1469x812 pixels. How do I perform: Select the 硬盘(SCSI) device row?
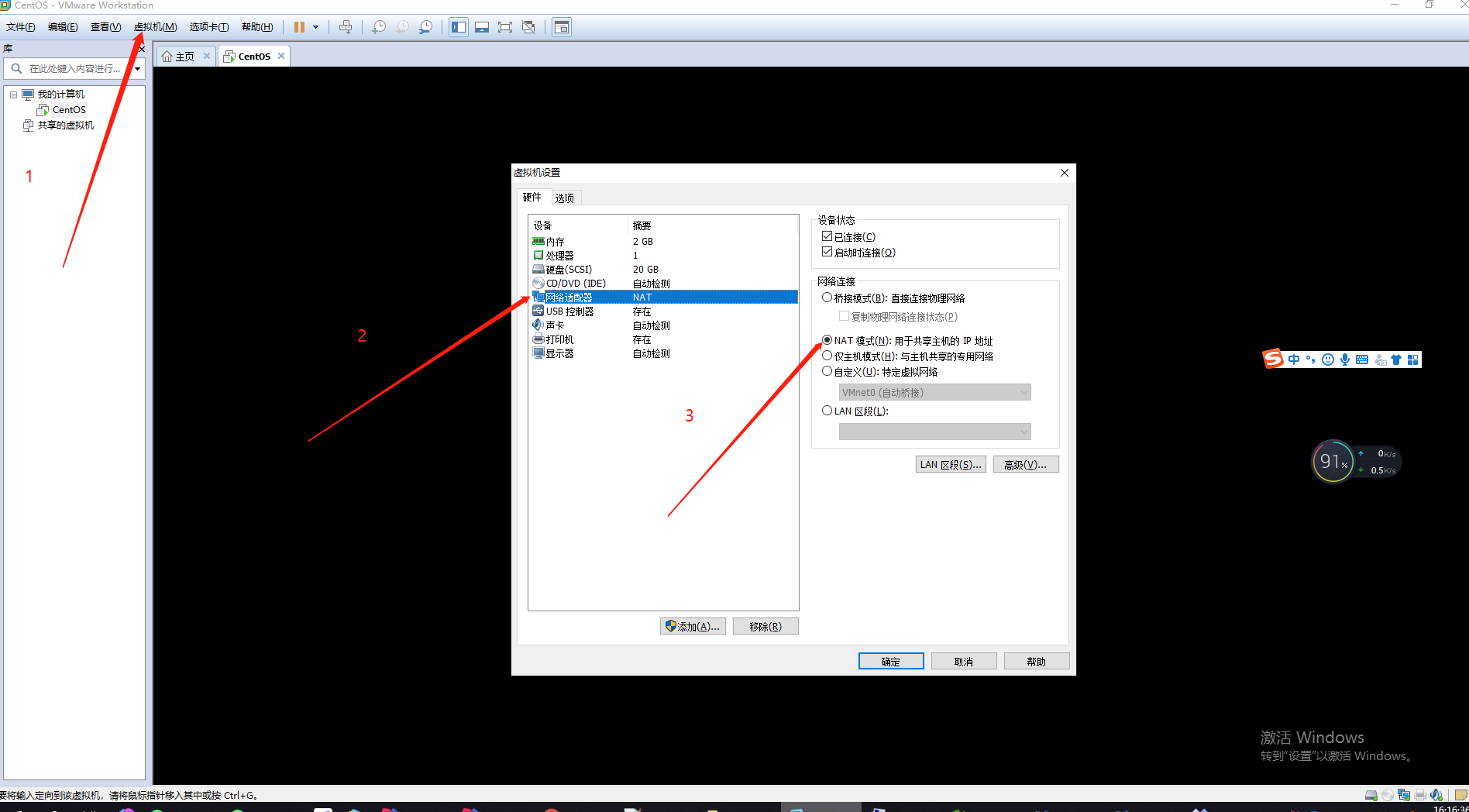(x=664, y=270)
